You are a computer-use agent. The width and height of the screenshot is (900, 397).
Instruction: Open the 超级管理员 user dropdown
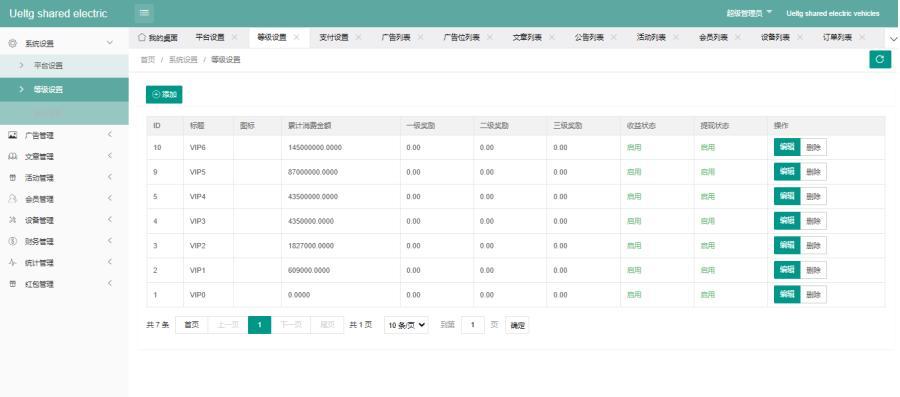click(x=750, y=13)
